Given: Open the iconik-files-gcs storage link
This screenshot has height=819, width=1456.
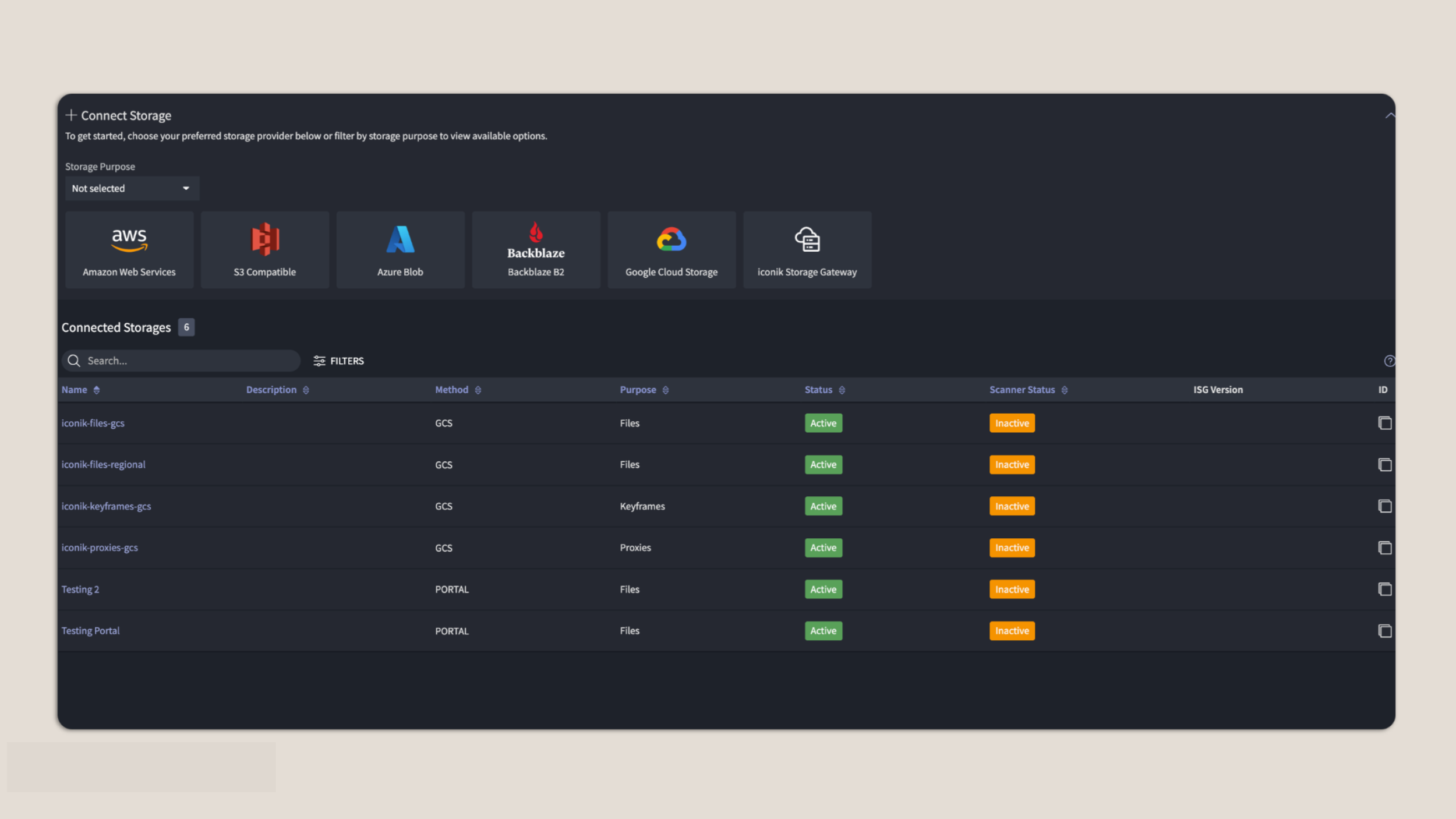Looking at the screenshot, I should 93,423.
